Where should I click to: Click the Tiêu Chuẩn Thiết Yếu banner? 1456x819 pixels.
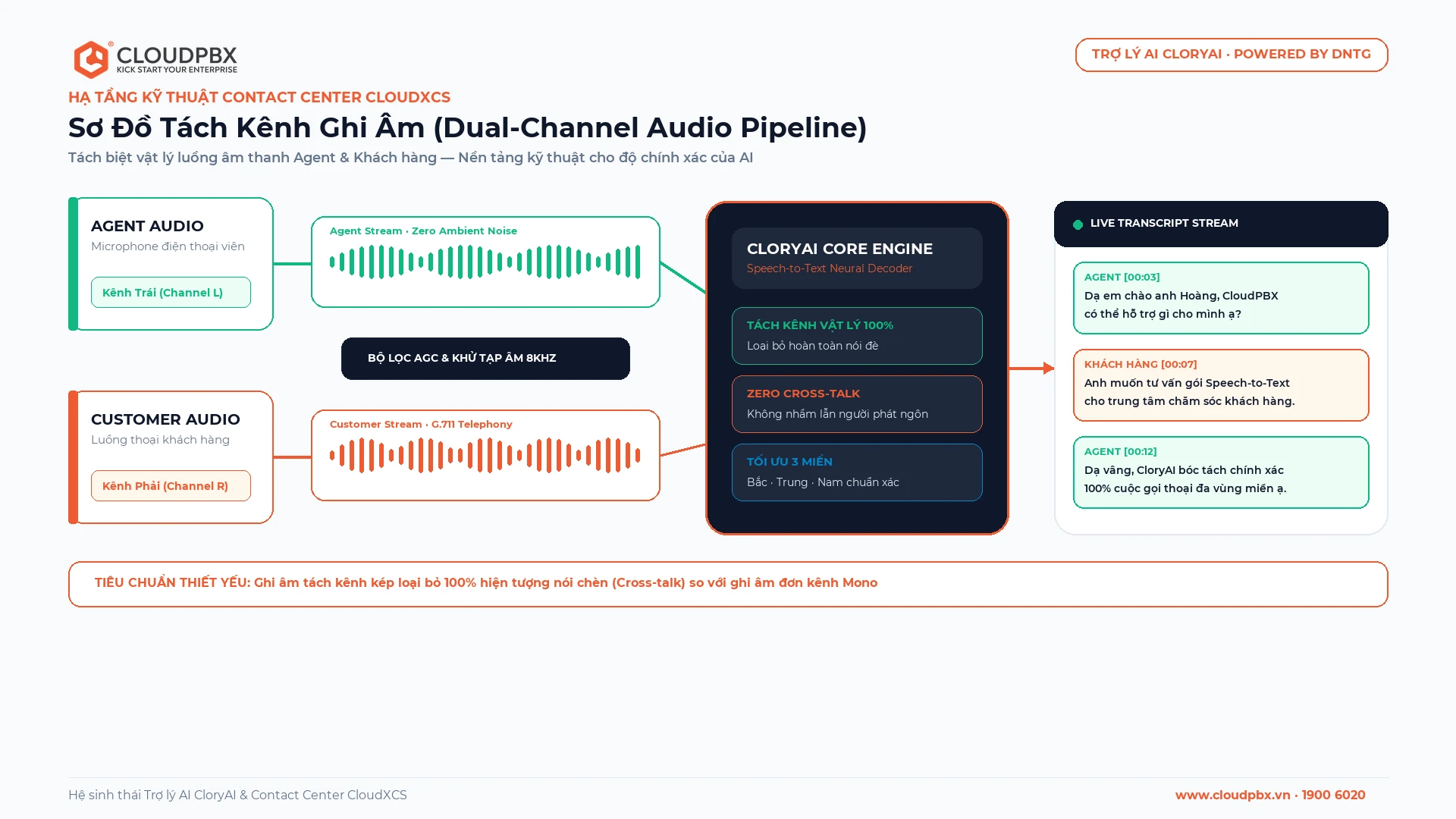point(728,584)
